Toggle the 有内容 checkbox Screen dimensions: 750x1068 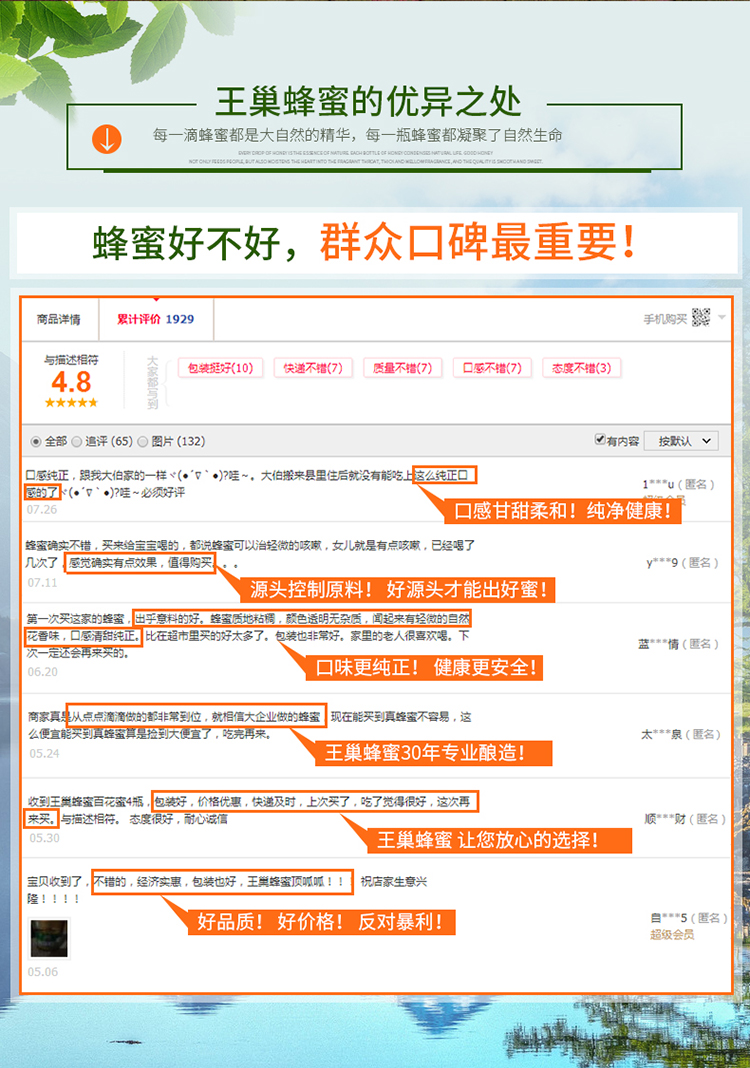tap(600, 440)
